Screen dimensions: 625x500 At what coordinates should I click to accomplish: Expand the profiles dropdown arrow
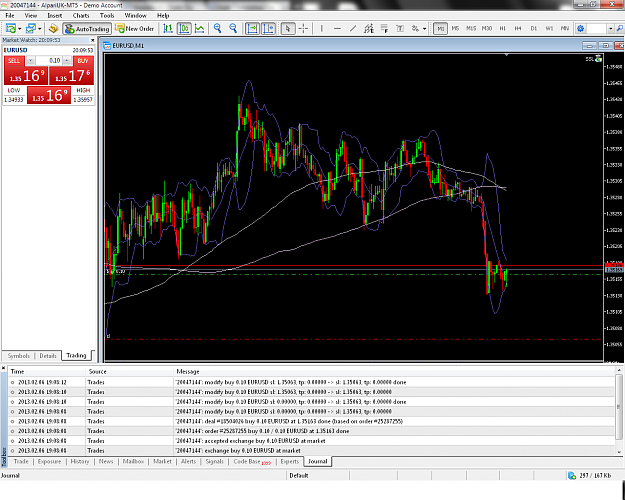pos(39,29)
